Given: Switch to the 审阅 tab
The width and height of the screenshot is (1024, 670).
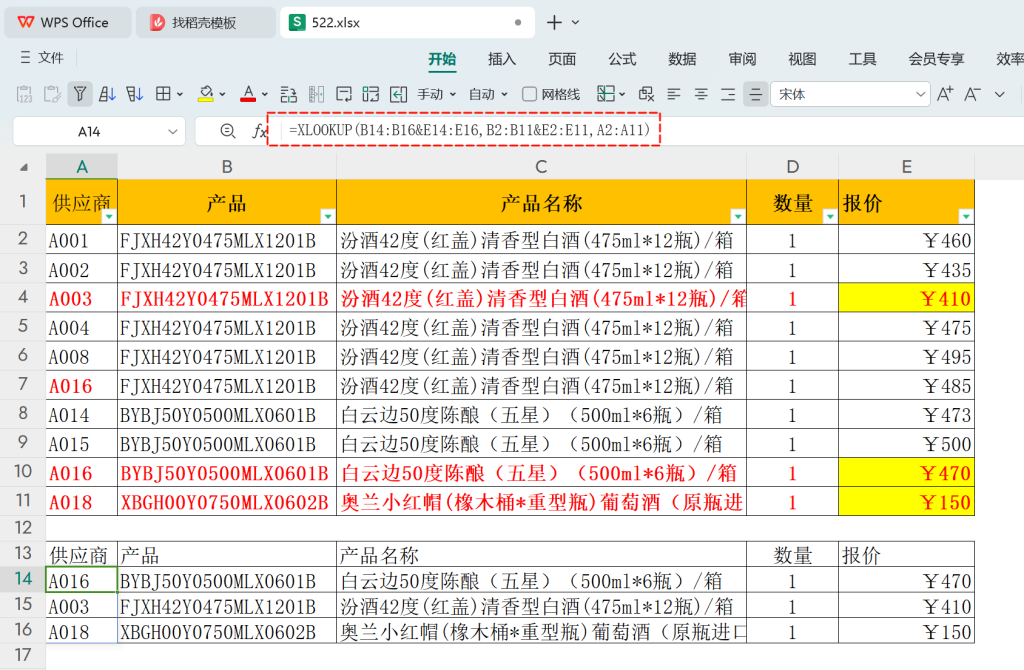Looking at the screenshot, I should coord(743,59).
